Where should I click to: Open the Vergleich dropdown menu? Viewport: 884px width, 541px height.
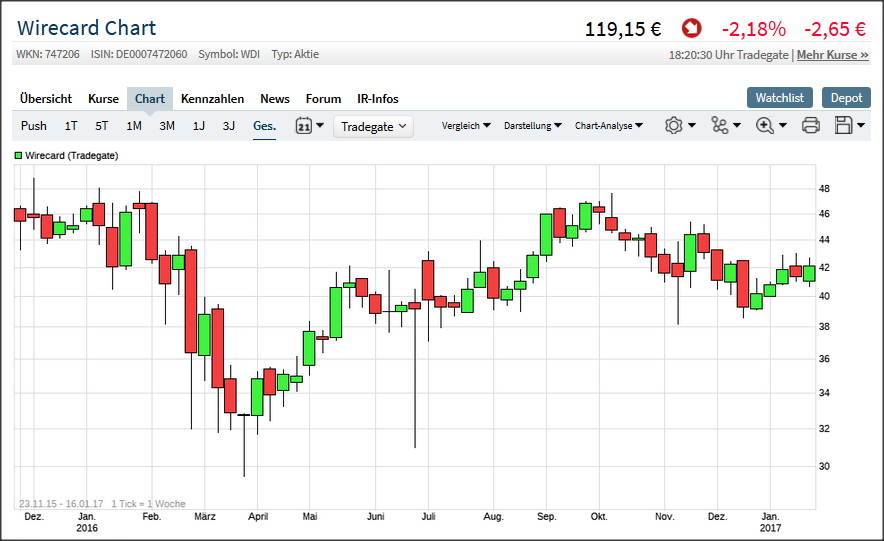(466, 126)
